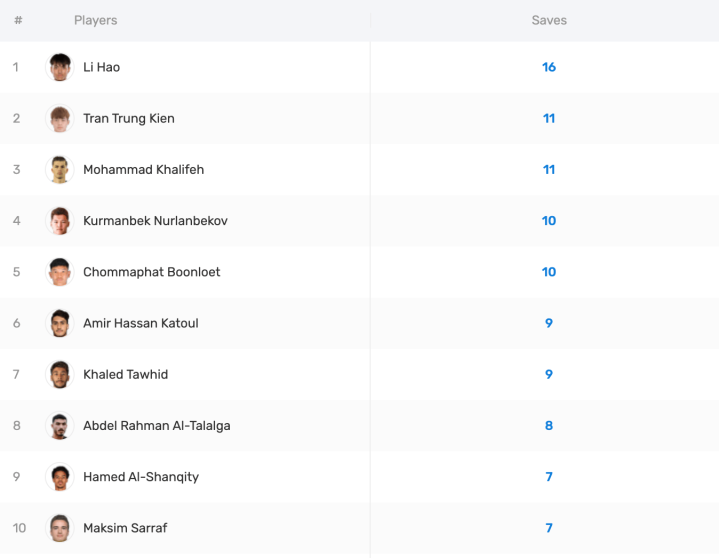719x558 pixels.
Task: Click Kurmanbek Nurlanbekov's avatar photo
Action: tap(60, 220)
